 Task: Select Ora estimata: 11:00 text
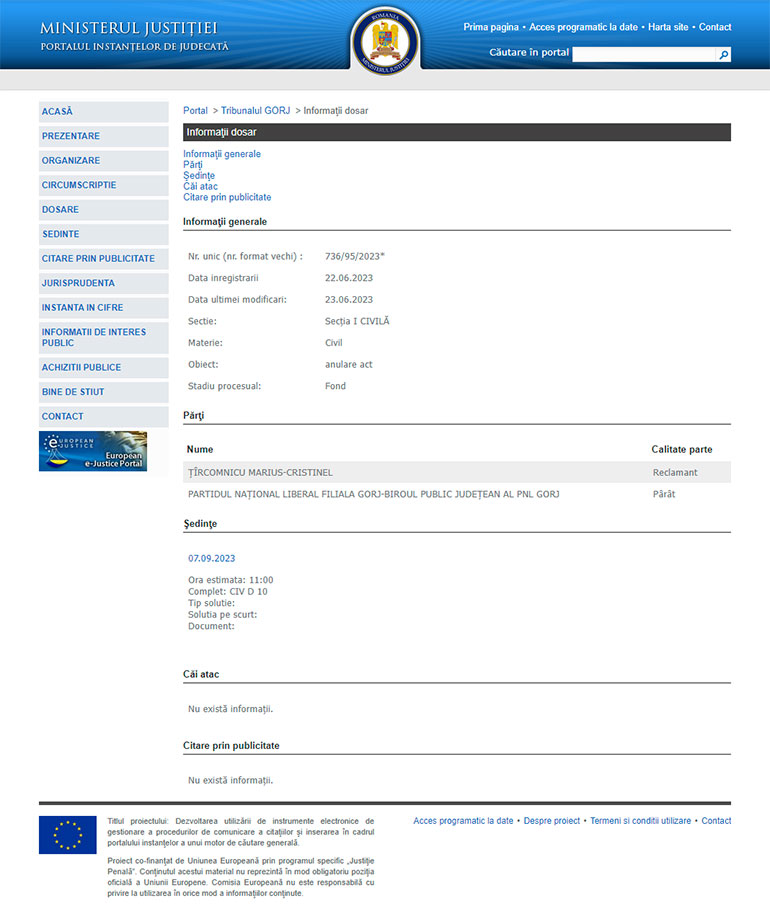click(230, 580)
